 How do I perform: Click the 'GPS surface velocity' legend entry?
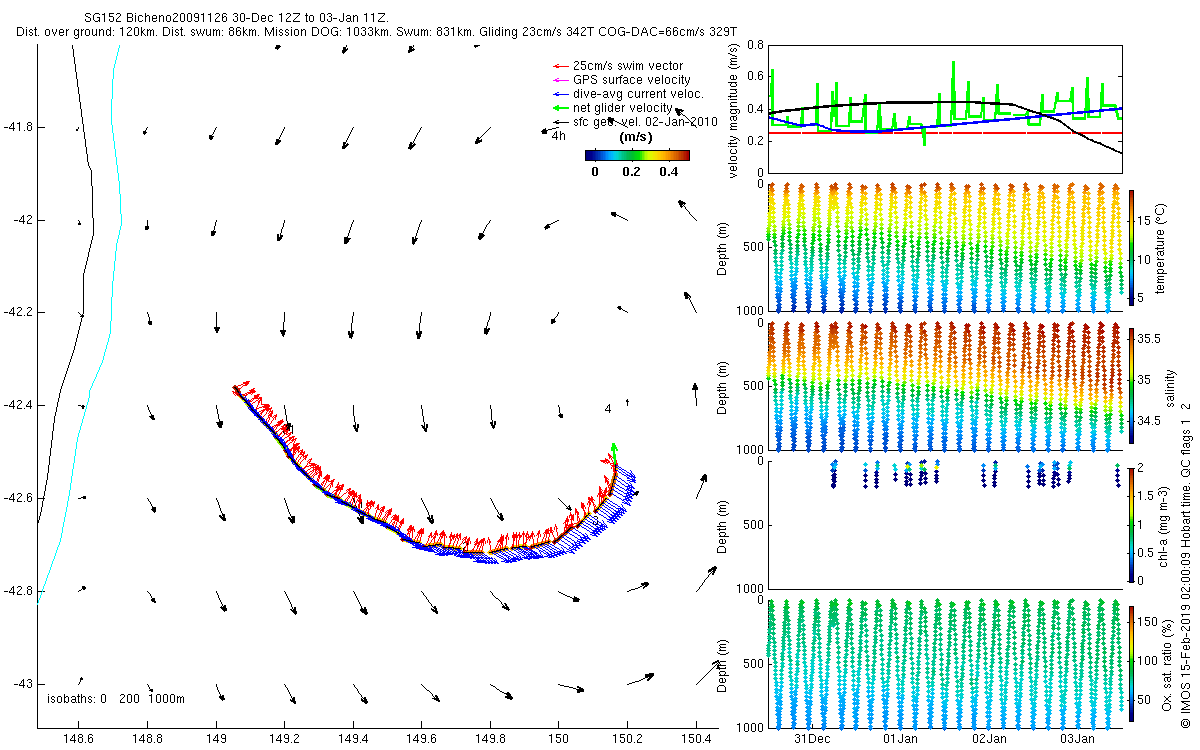click(622, 80)
